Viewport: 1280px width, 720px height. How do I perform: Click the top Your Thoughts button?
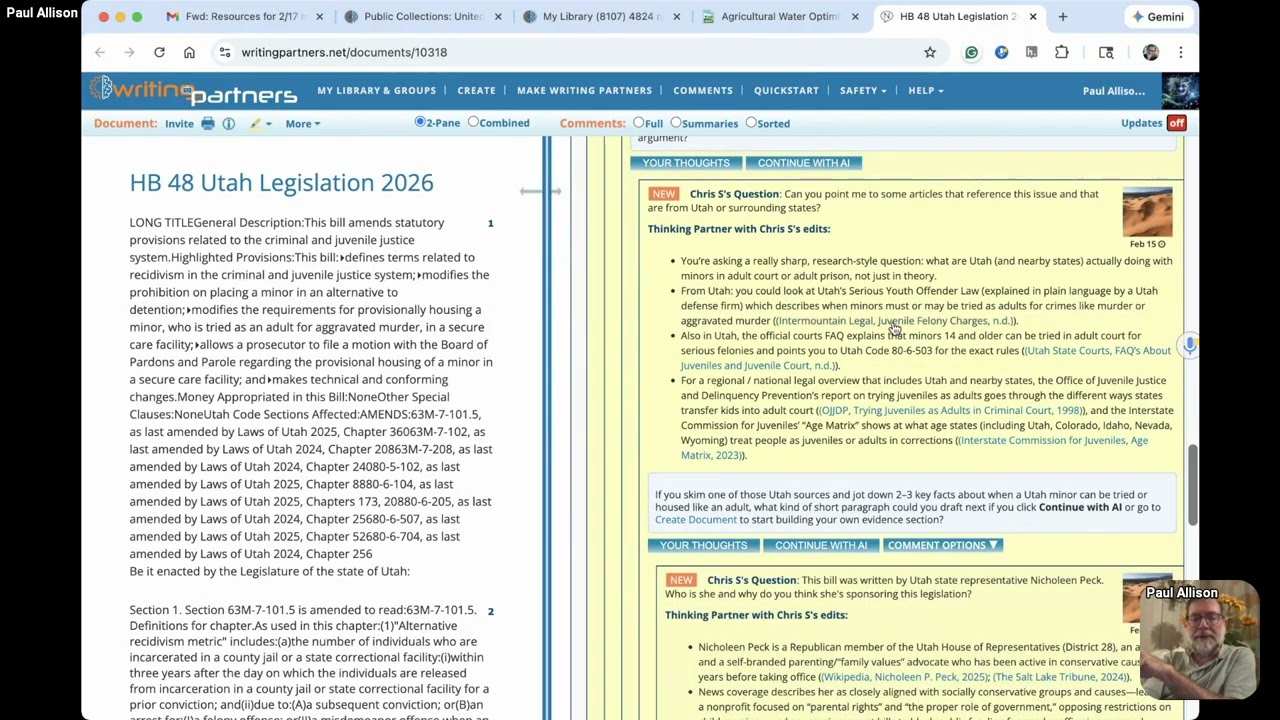686,162
